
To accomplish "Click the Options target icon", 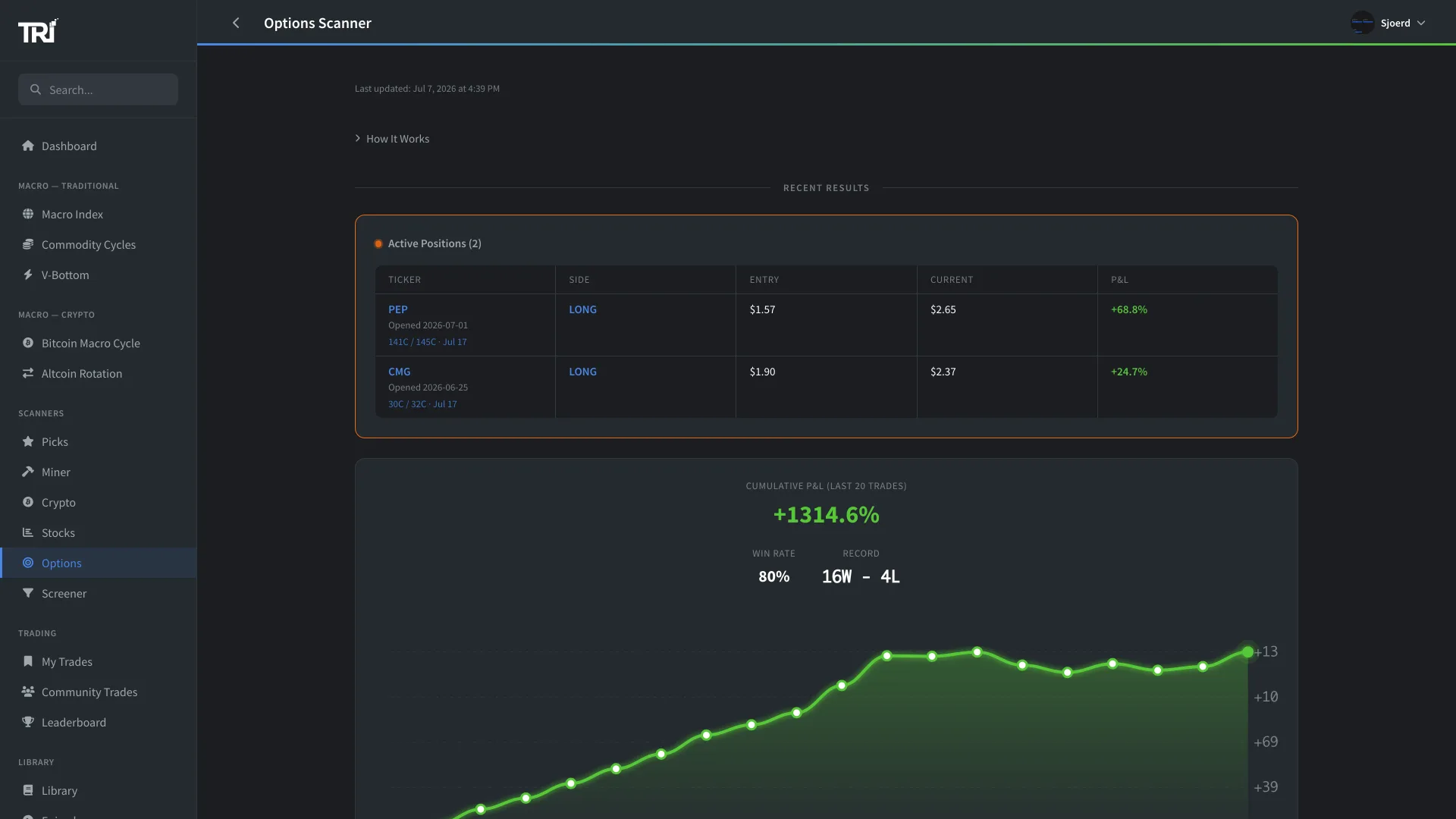I will click(28, 563).
